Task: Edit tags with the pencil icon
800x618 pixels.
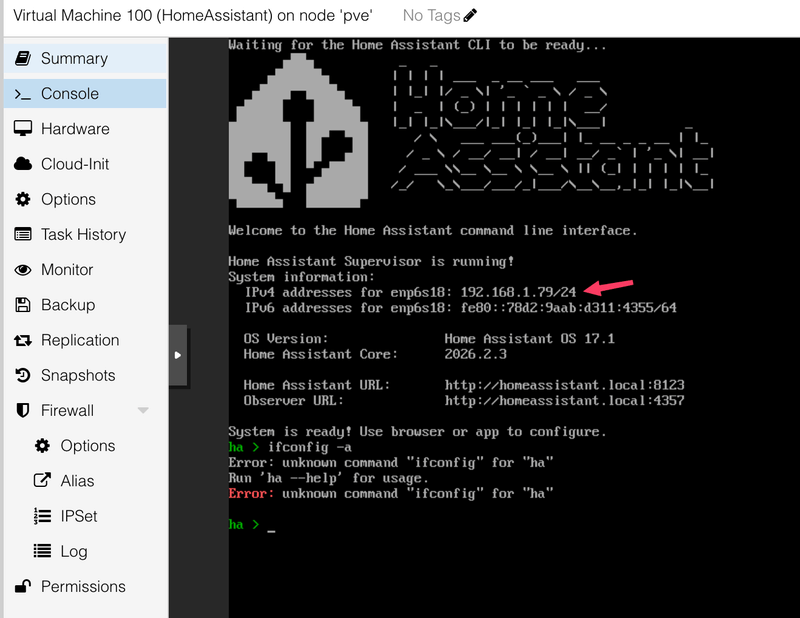Action: (x=470, y=15)
